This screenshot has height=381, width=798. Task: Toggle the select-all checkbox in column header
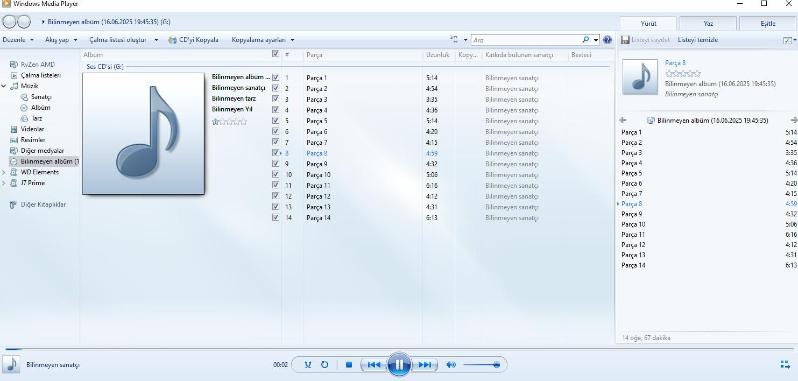tap(275, 54)
